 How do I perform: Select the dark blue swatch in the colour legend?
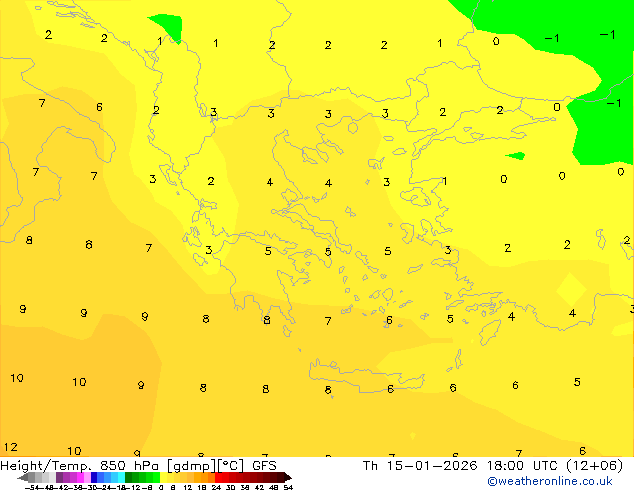[x=94, y=477]
